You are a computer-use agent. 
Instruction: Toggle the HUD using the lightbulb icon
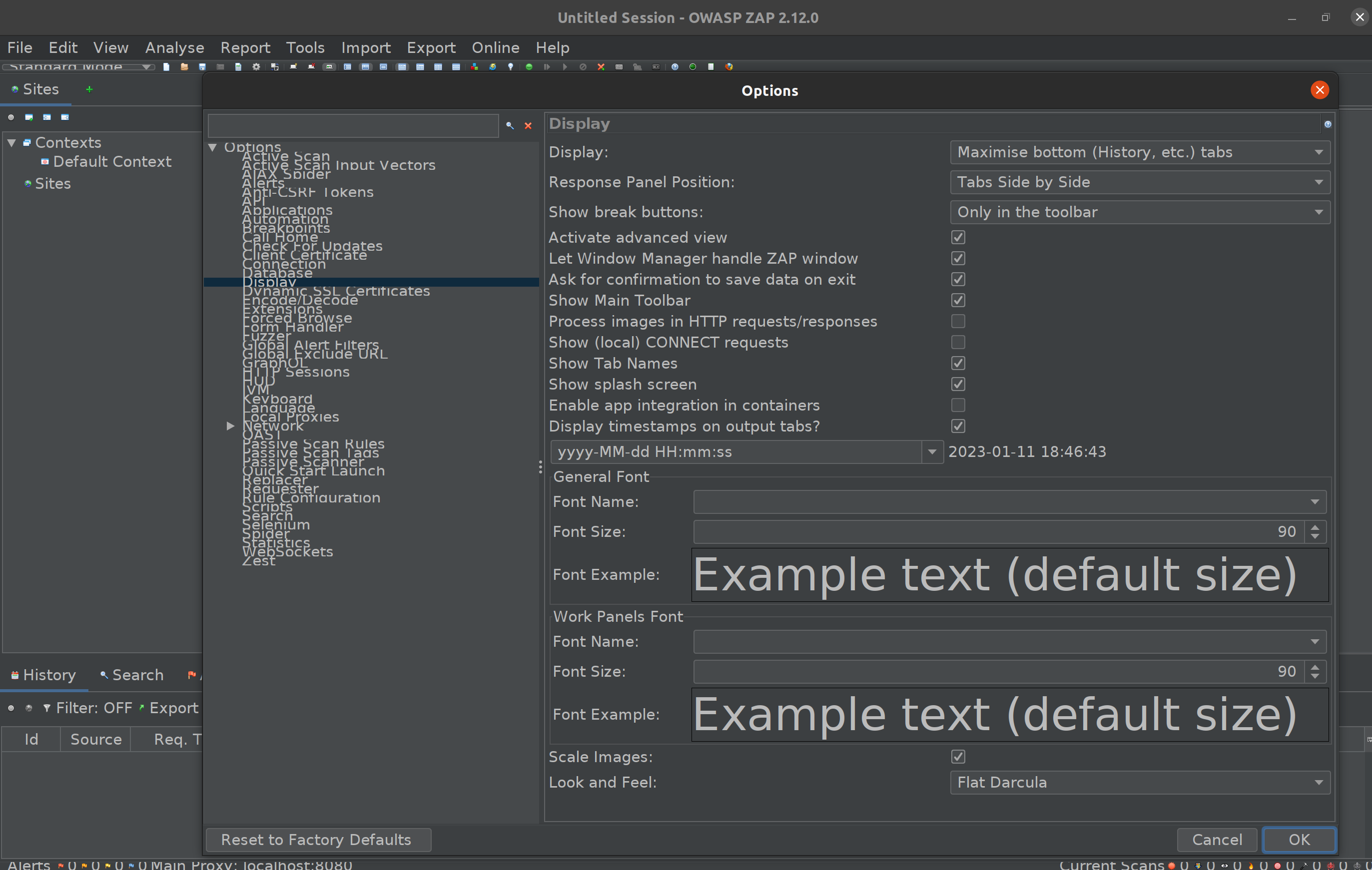511,67
